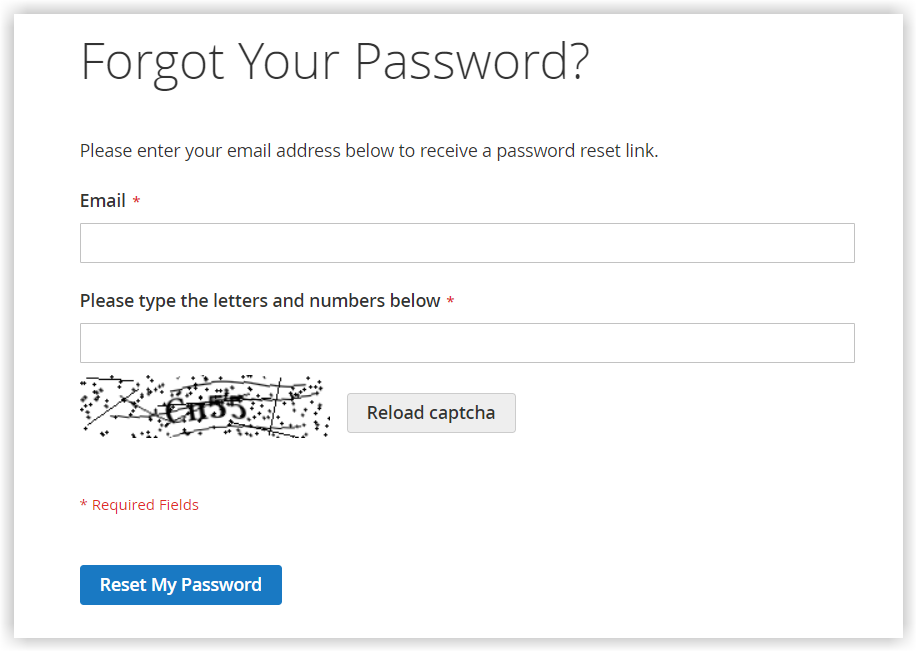Submit with Reset My Password button
917x652 pixels.
[x=181, y=585]
